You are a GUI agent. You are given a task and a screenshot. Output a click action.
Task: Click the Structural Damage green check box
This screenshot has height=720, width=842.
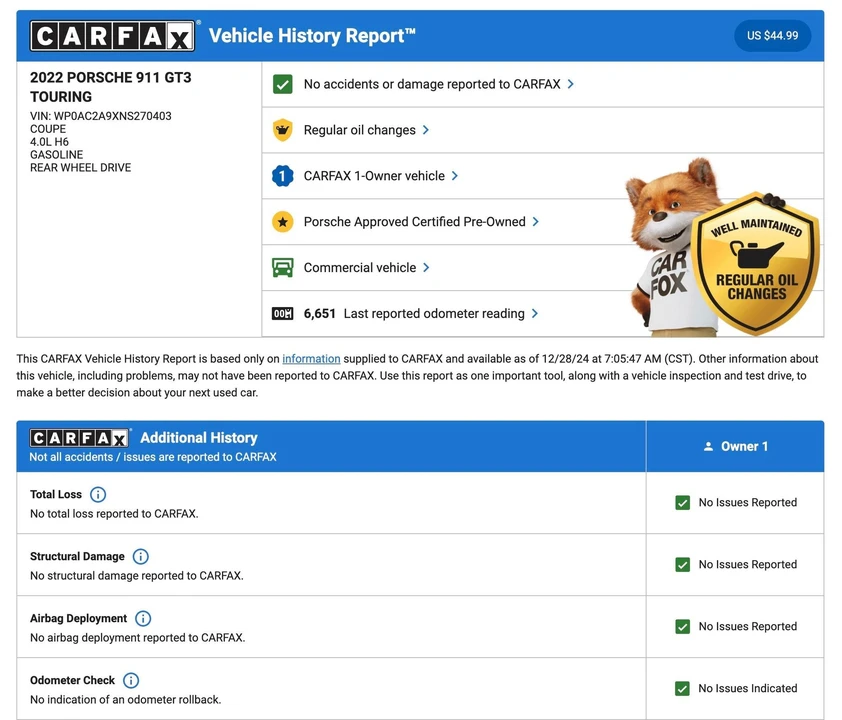coord(683,565)
